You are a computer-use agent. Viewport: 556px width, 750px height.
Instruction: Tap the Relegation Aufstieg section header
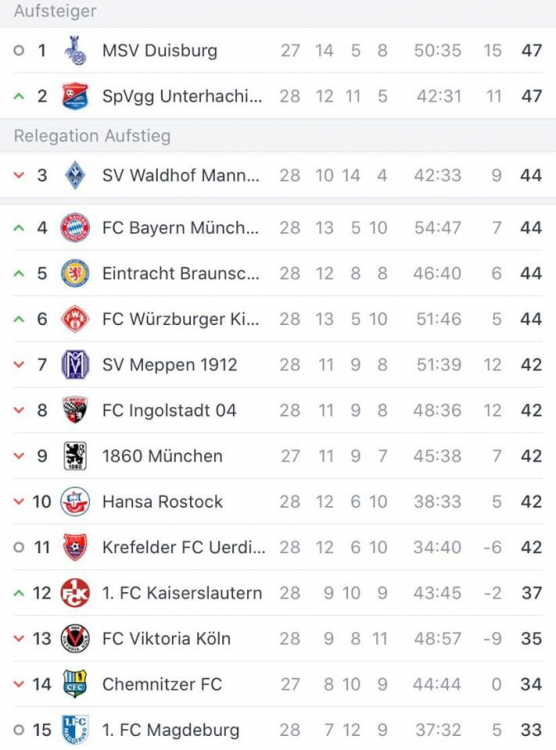(92, 136)
